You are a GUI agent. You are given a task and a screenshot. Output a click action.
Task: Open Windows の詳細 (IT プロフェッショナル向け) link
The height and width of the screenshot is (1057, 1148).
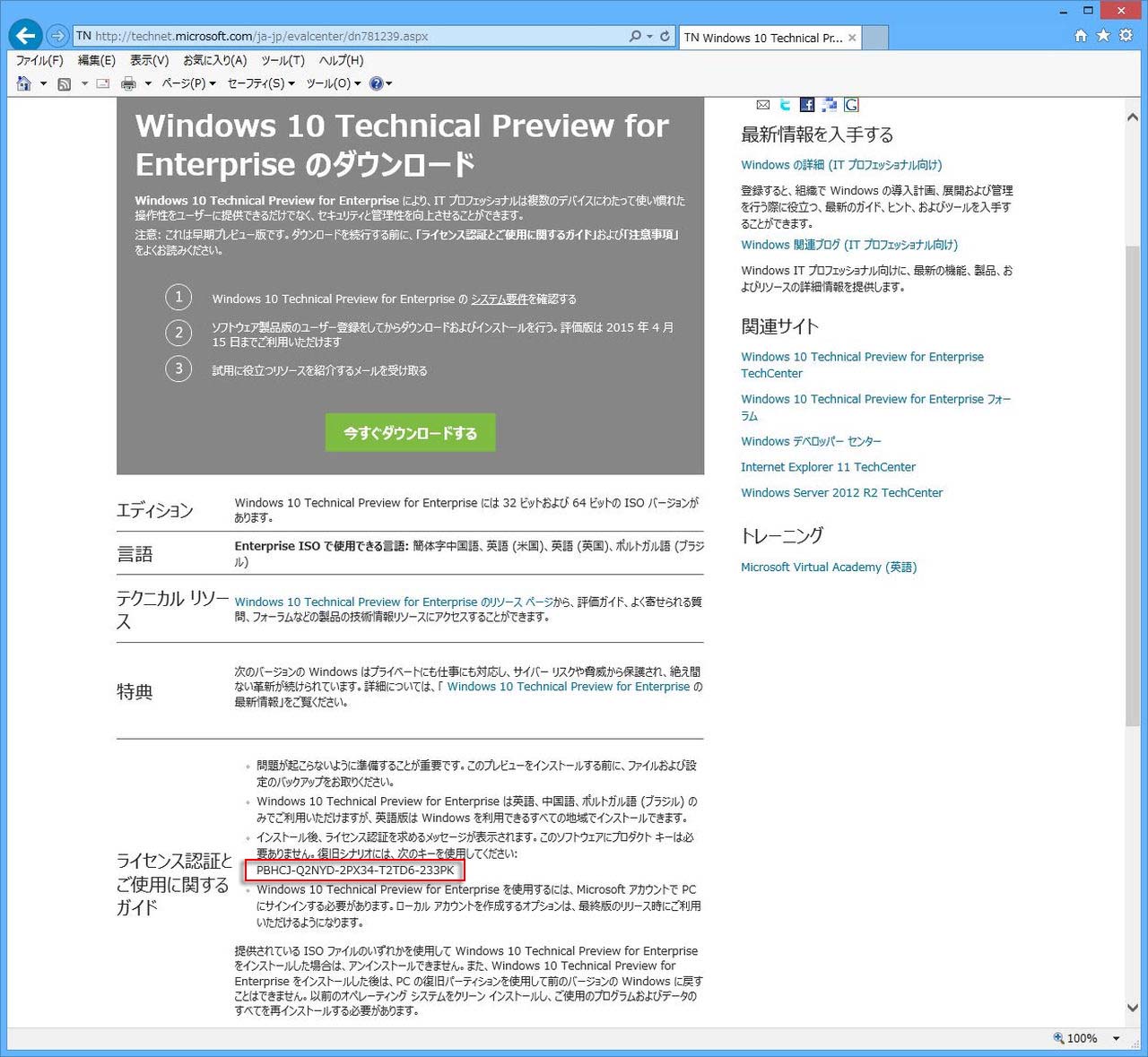click(841, 165)
